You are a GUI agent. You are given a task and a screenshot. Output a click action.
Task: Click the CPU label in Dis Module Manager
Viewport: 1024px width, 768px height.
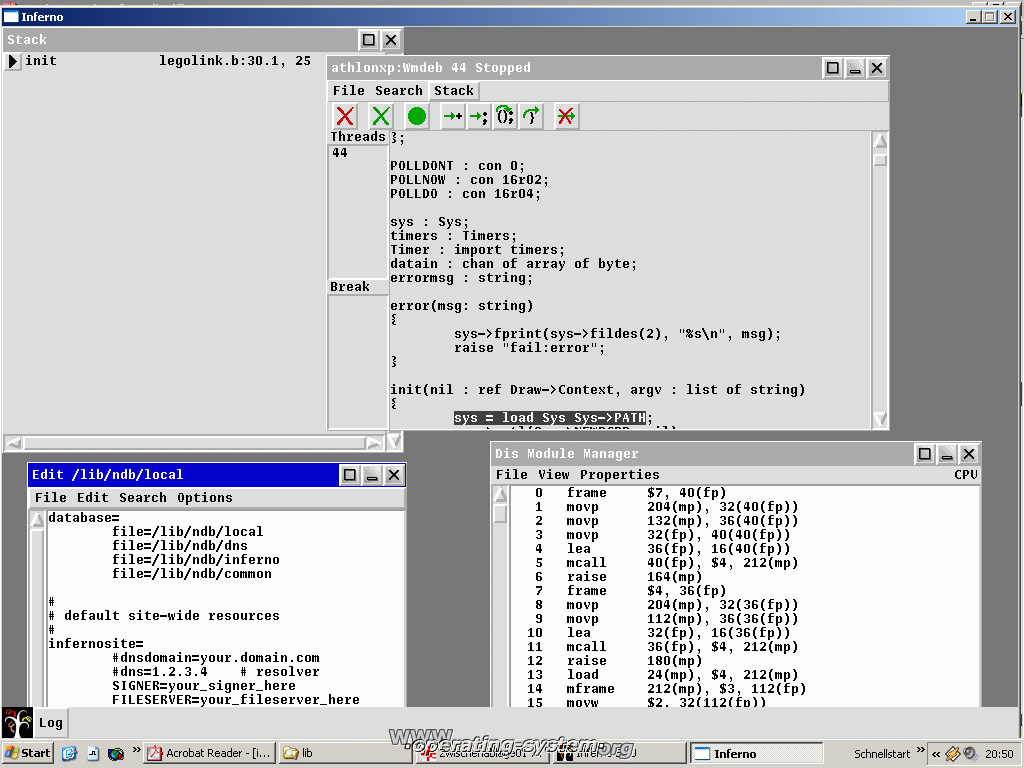click(x=965, y=475)
